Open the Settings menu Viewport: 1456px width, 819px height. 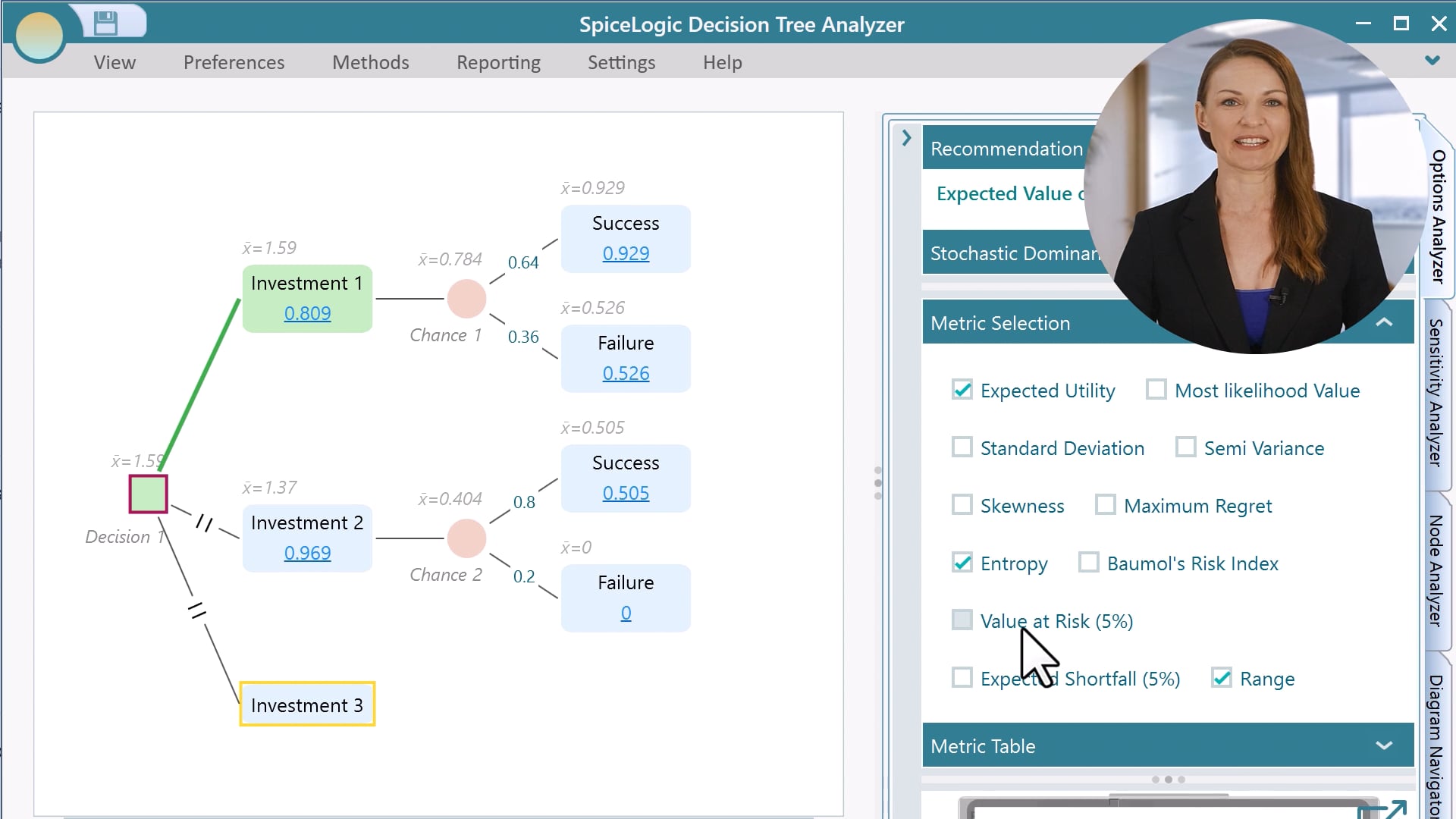621,62
